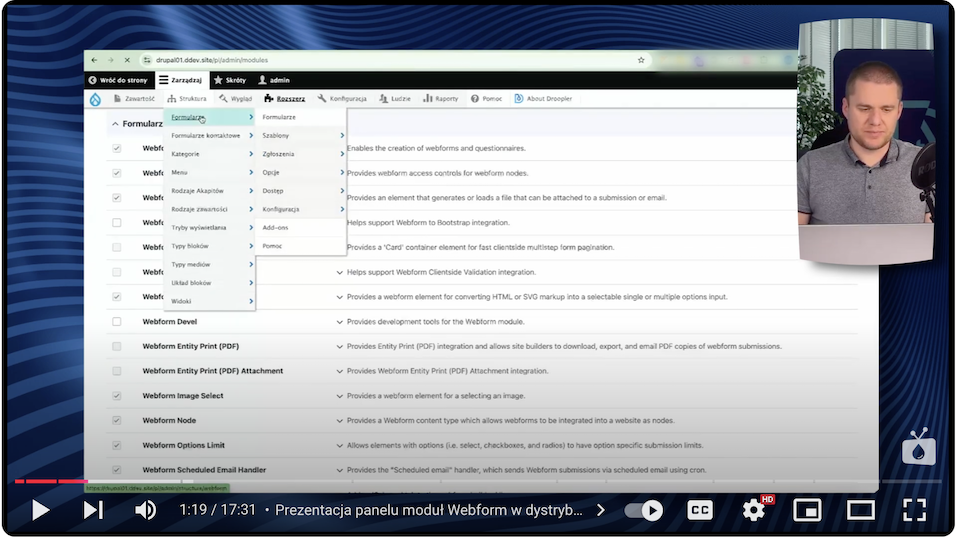
Task: Toggle Webform Entity Print (PDF) Attachment checkbox
Action: [x=116, y=371]
